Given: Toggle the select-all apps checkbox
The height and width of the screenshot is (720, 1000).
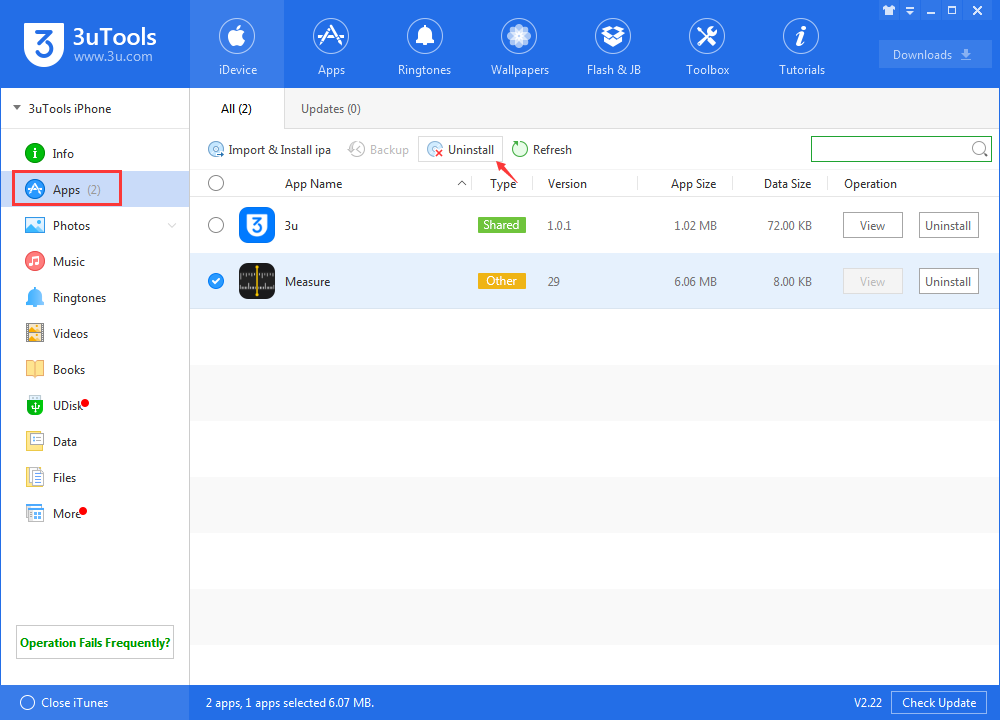Looking at the screenshot, I should tap(216, 183).
